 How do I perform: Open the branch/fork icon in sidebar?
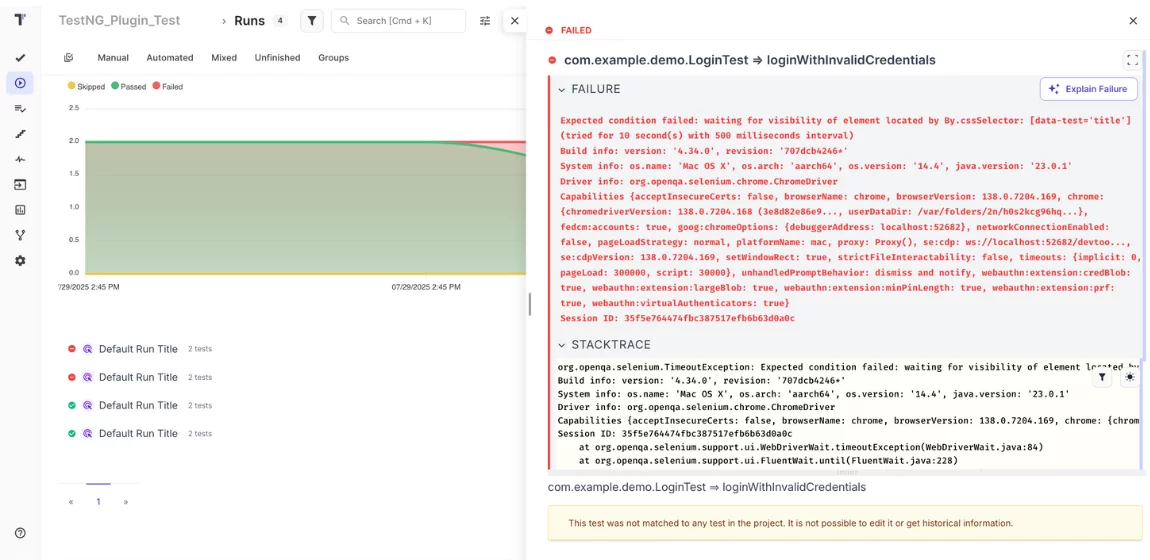(20, 235)
